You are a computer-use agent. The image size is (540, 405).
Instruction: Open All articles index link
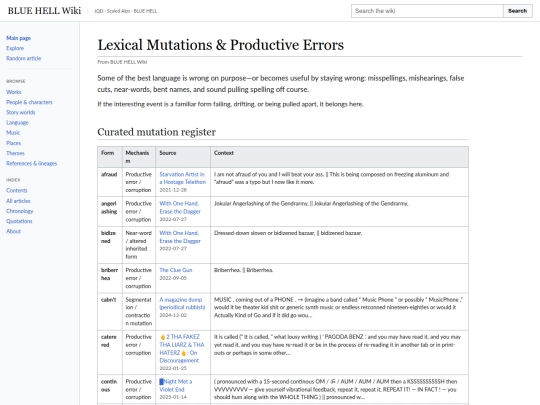pos(18,201)
